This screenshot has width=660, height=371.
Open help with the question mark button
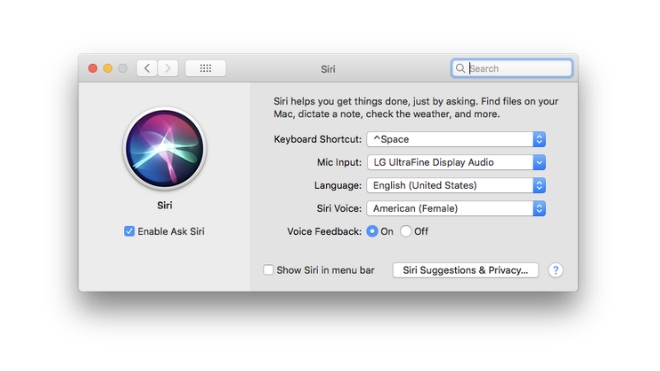556,270
